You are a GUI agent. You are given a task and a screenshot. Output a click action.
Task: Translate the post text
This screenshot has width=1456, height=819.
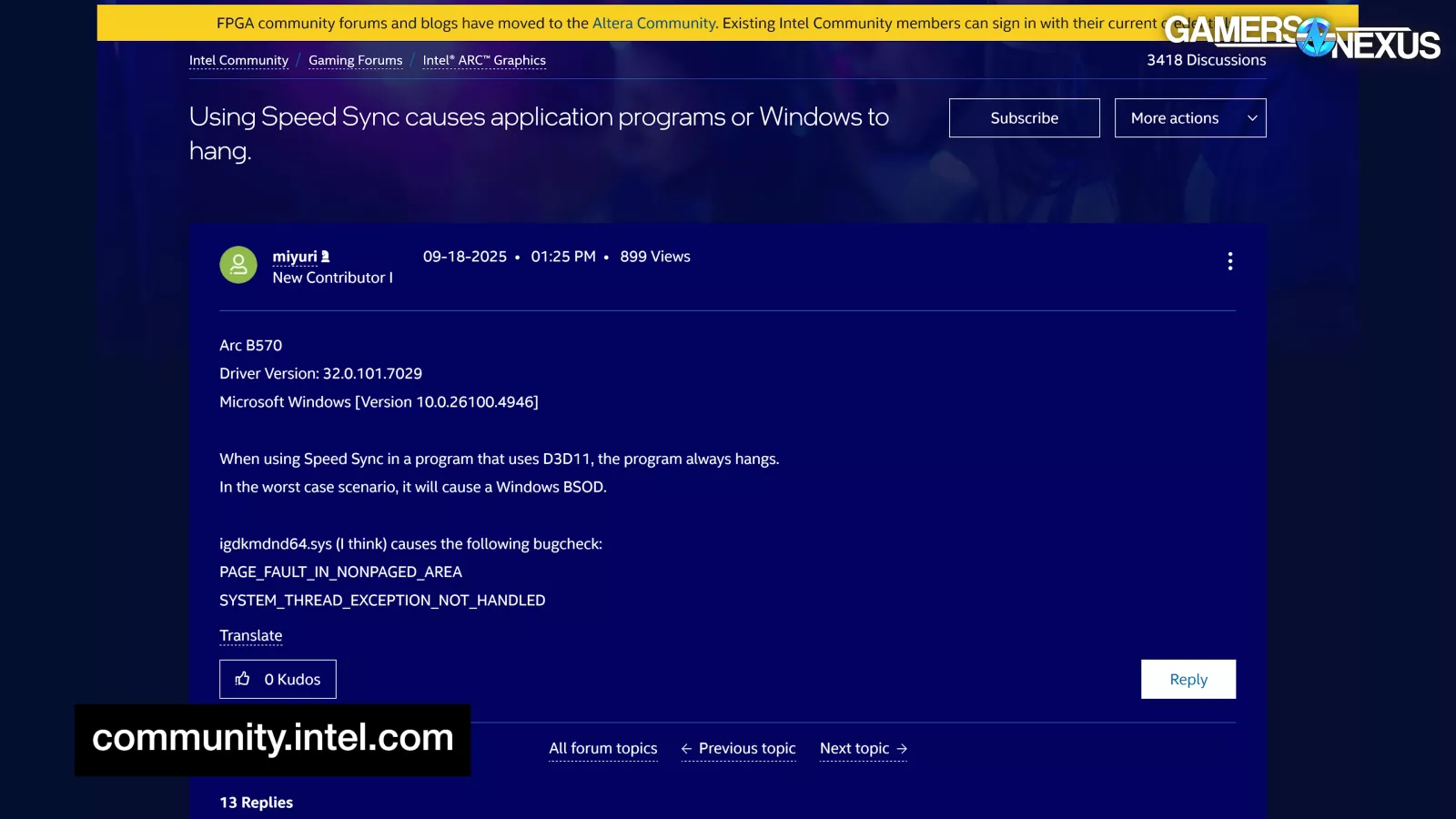[251, 635]
